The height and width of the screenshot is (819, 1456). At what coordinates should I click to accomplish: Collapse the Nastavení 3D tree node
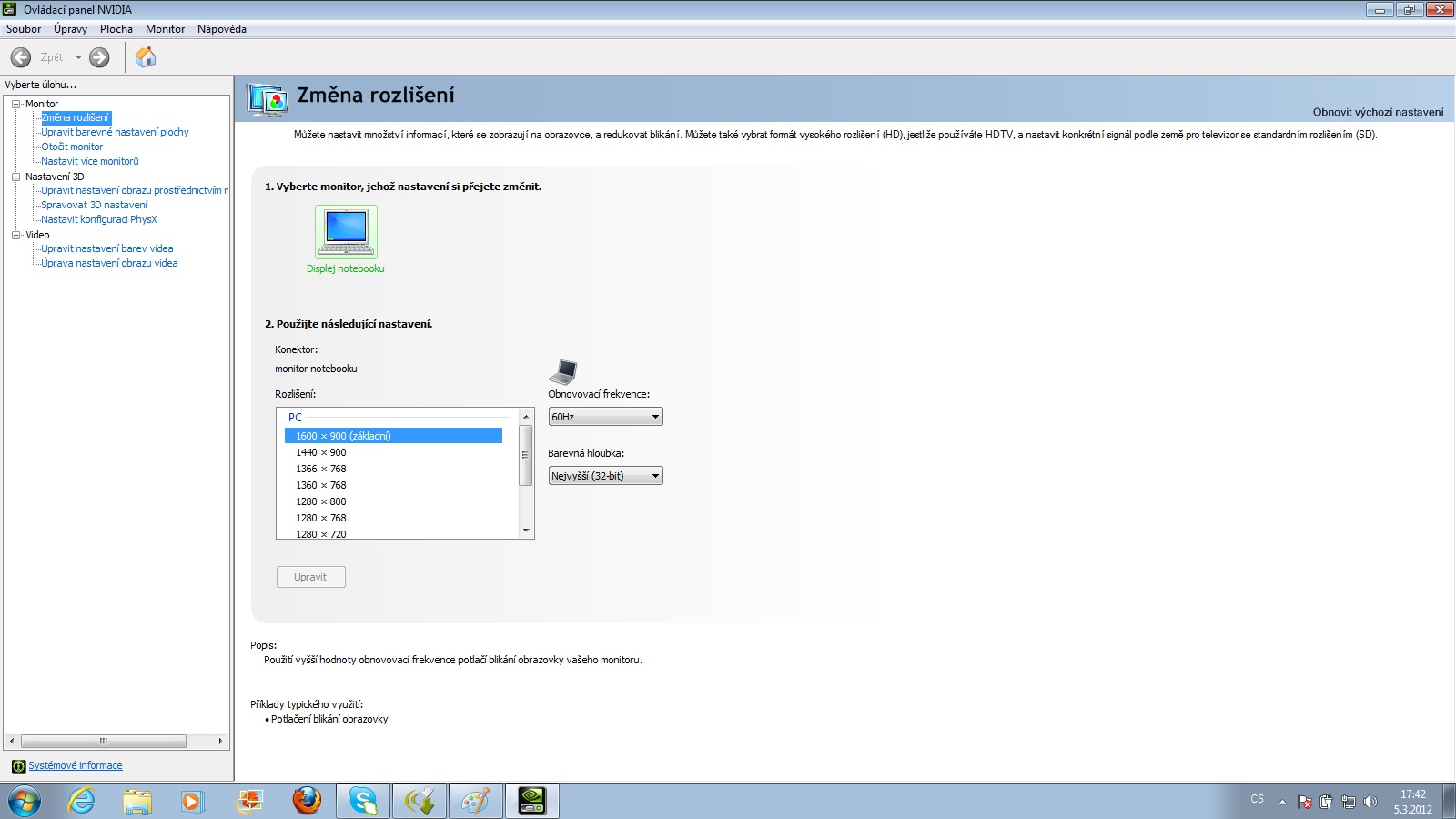click(x=15, y=177)
